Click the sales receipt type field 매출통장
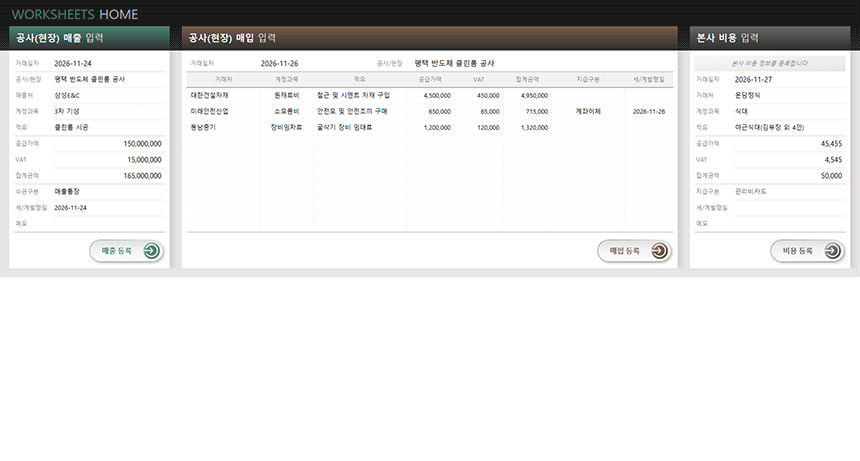The image size is (860, 461). [109, 191]
